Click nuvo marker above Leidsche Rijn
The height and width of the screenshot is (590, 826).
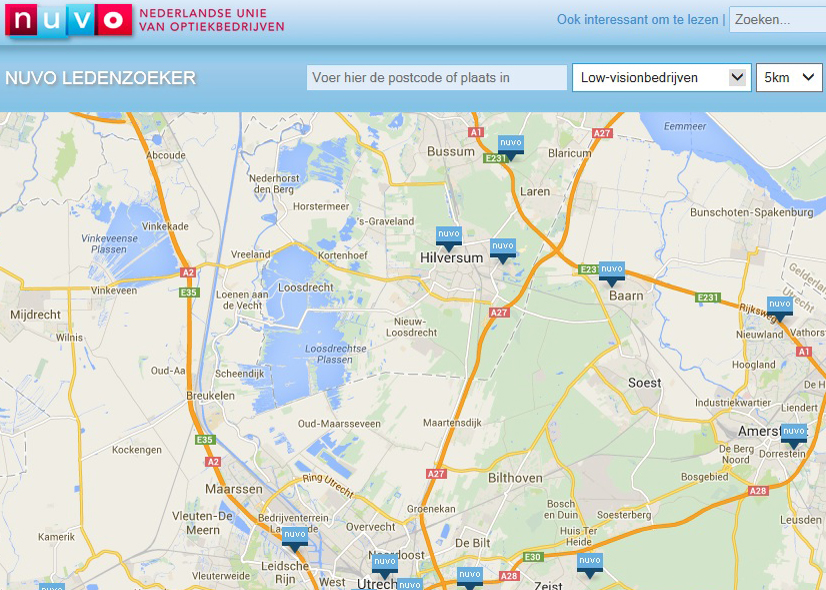pyautogui.click(x=294, y=538)
